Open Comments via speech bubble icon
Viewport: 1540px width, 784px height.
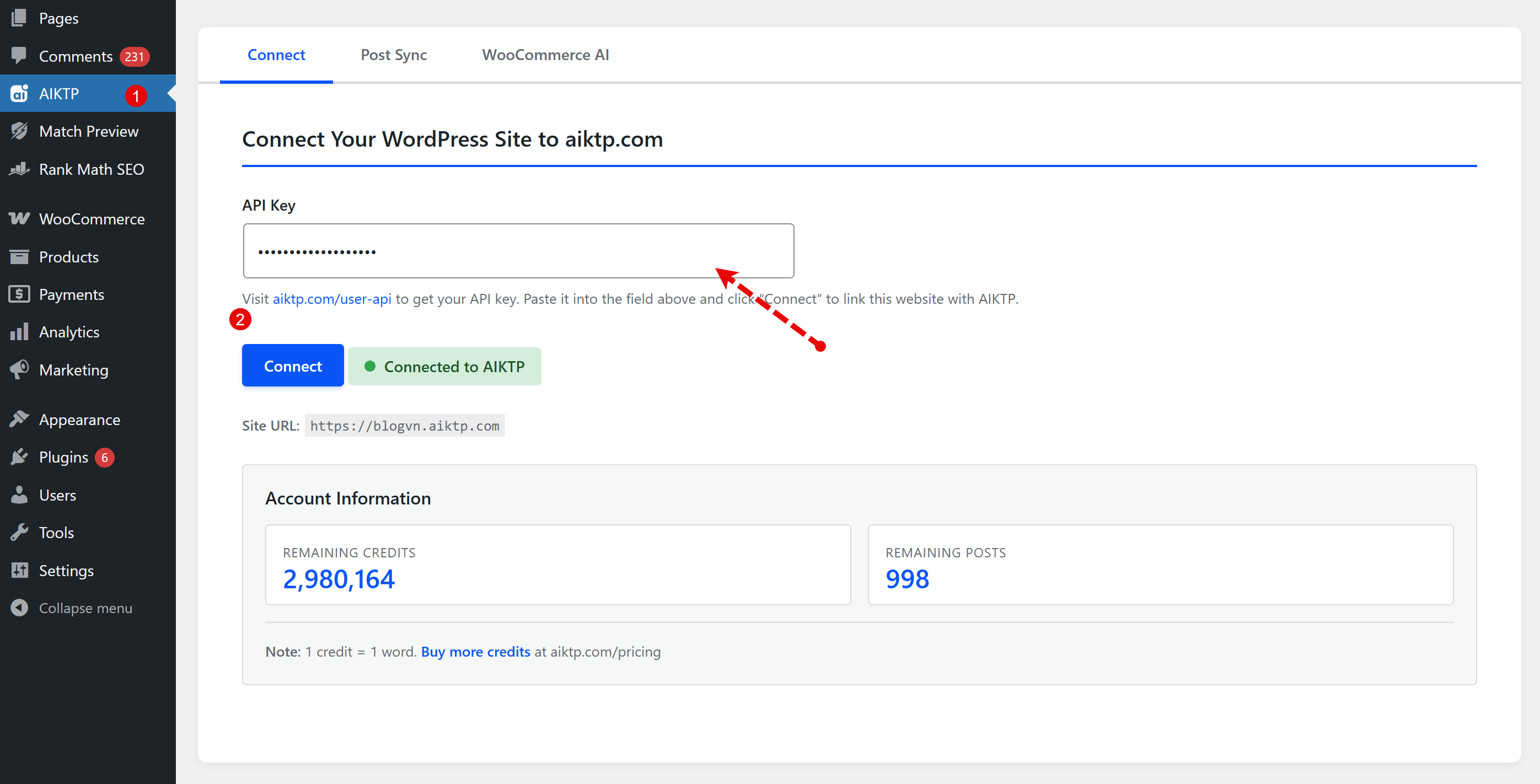click(x=19, y=56)
